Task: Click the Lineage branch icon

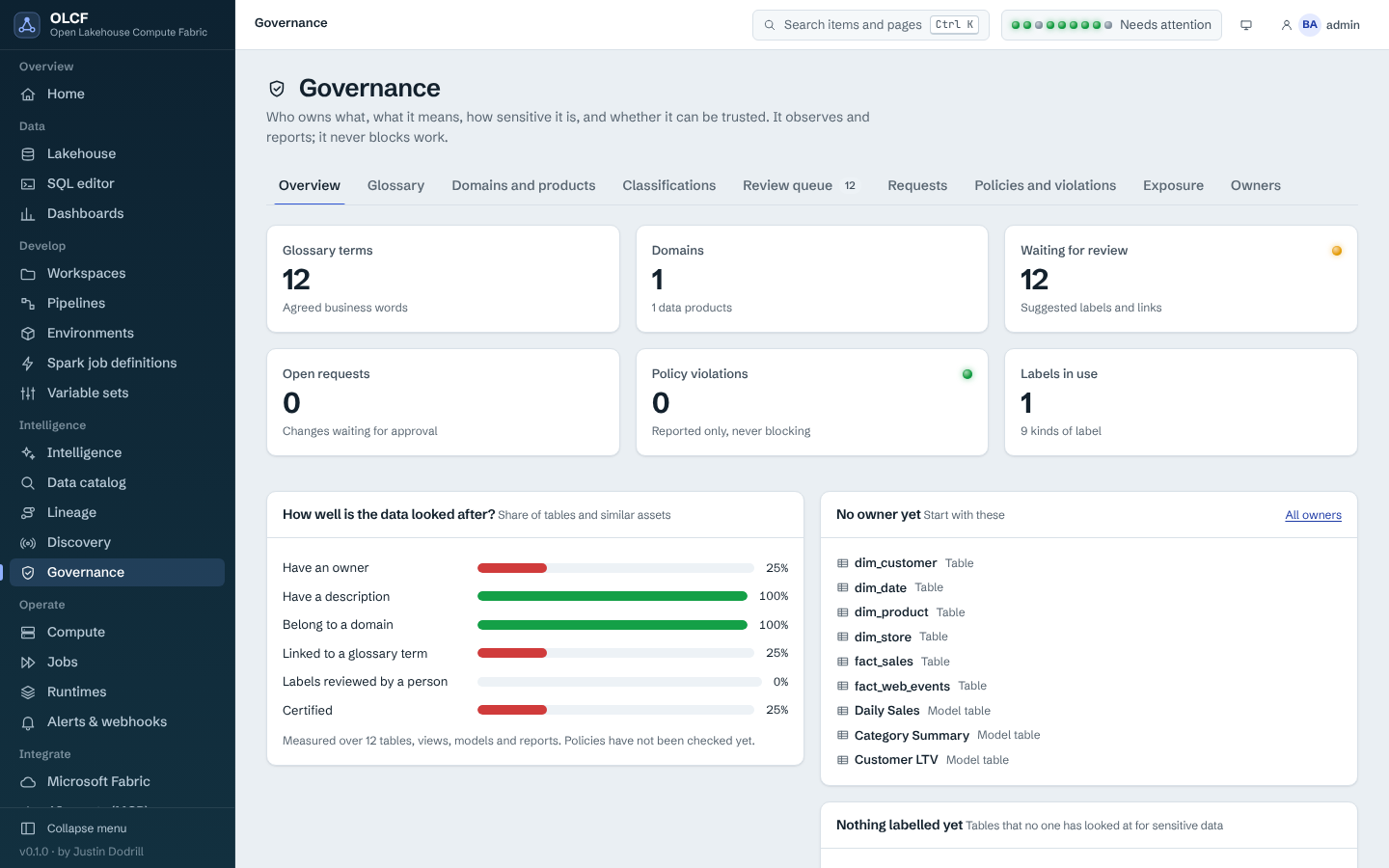Action: coord(28,513)
